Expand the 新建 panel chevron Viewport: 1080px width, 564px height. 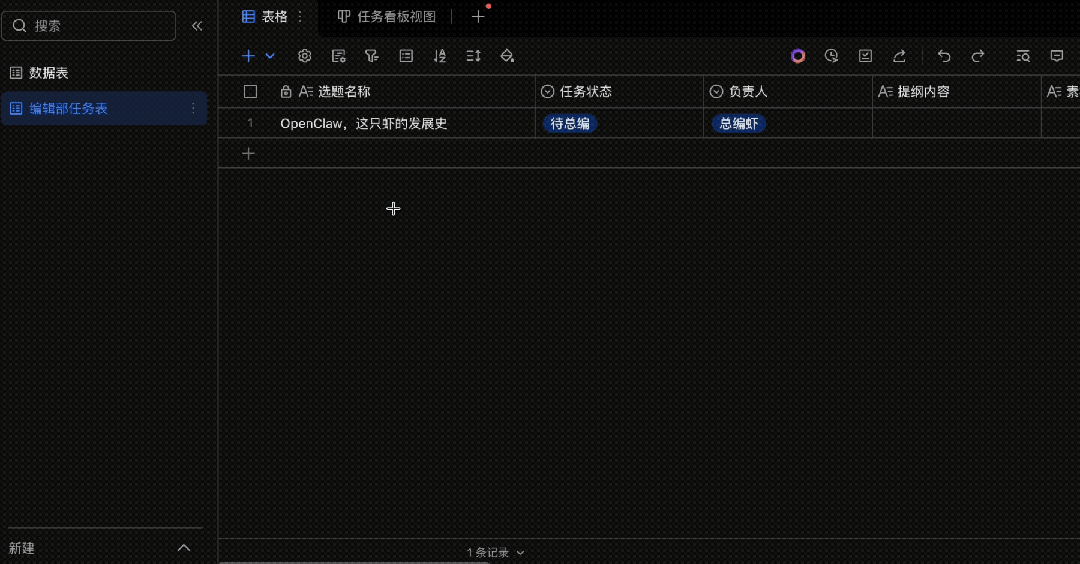coord(184,548)
